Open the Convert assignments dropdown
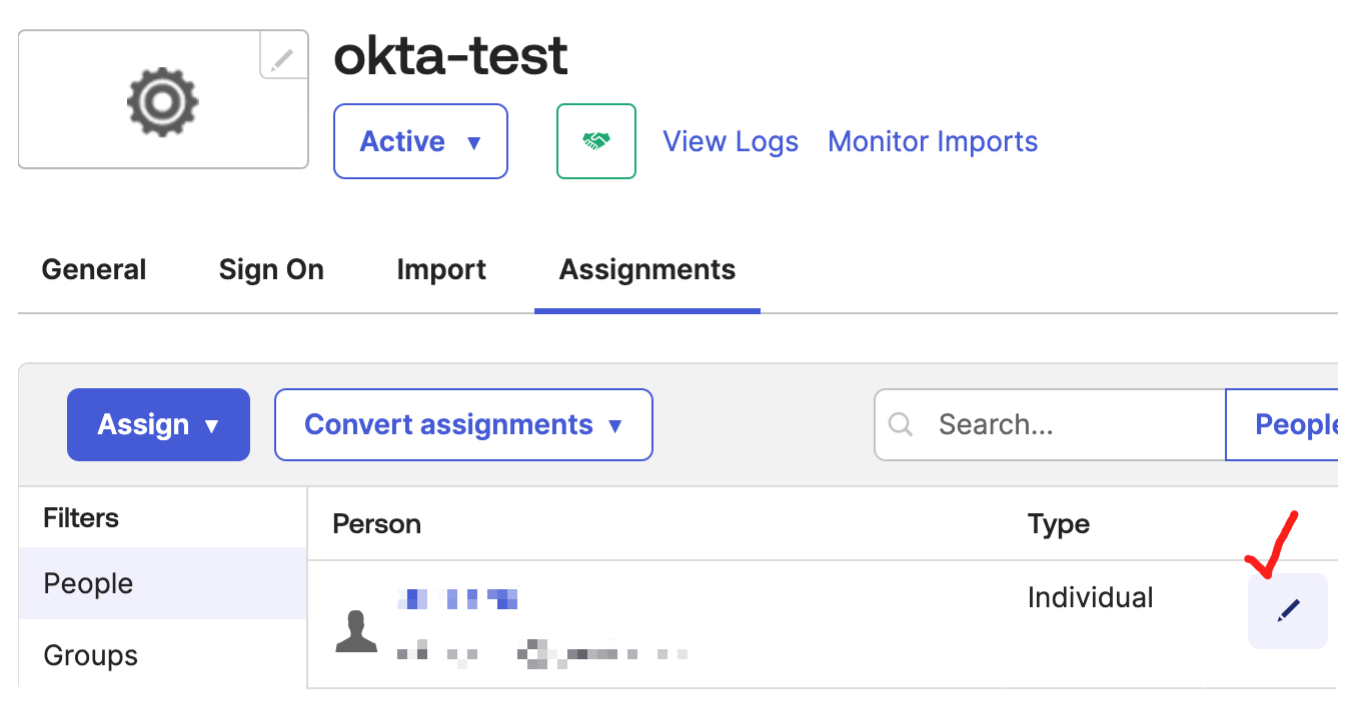This screenshot has width=1351, height=711. pyautogui.click(x=464, y=425)
